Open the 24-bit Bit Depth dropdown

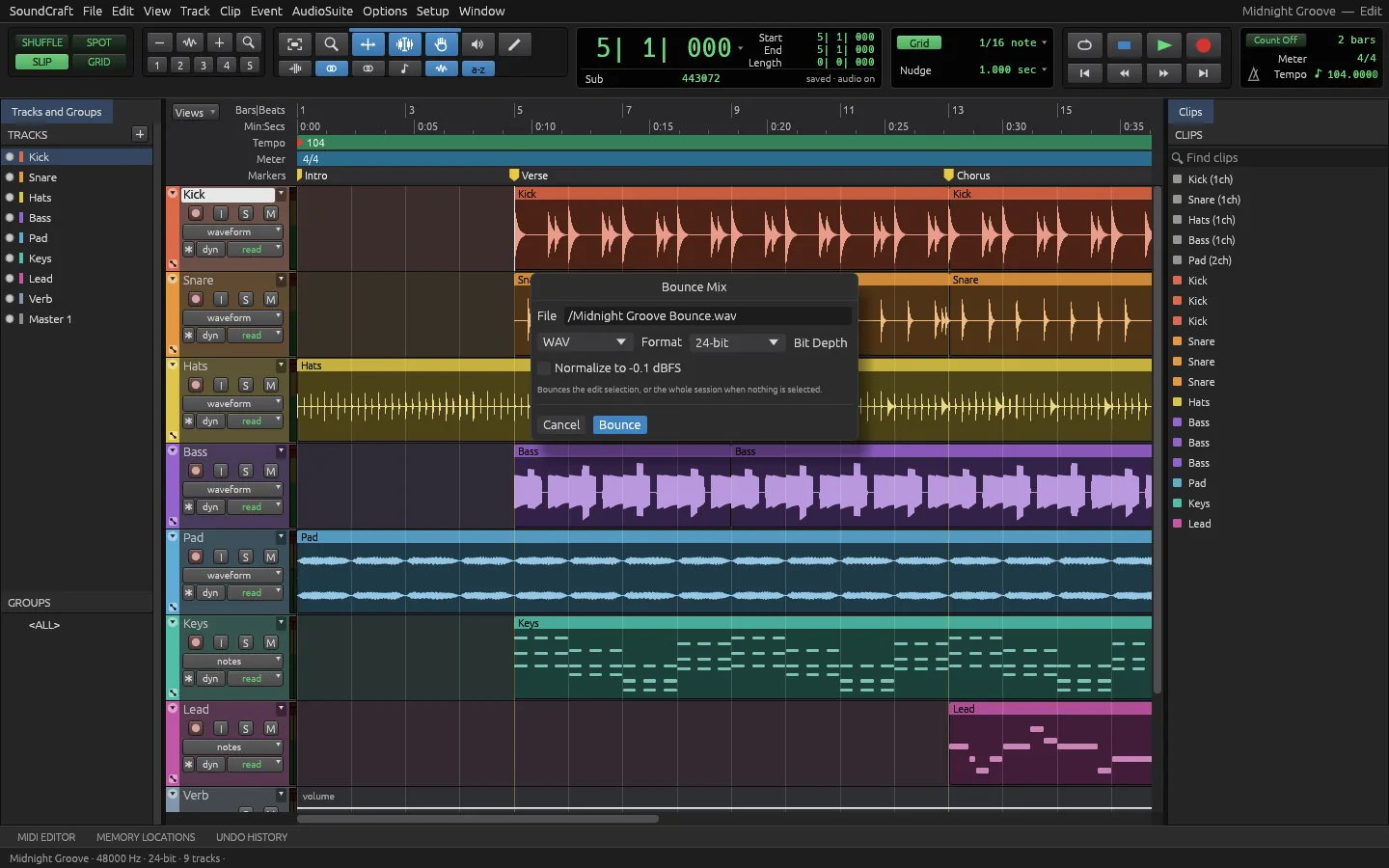coord(737,342)
